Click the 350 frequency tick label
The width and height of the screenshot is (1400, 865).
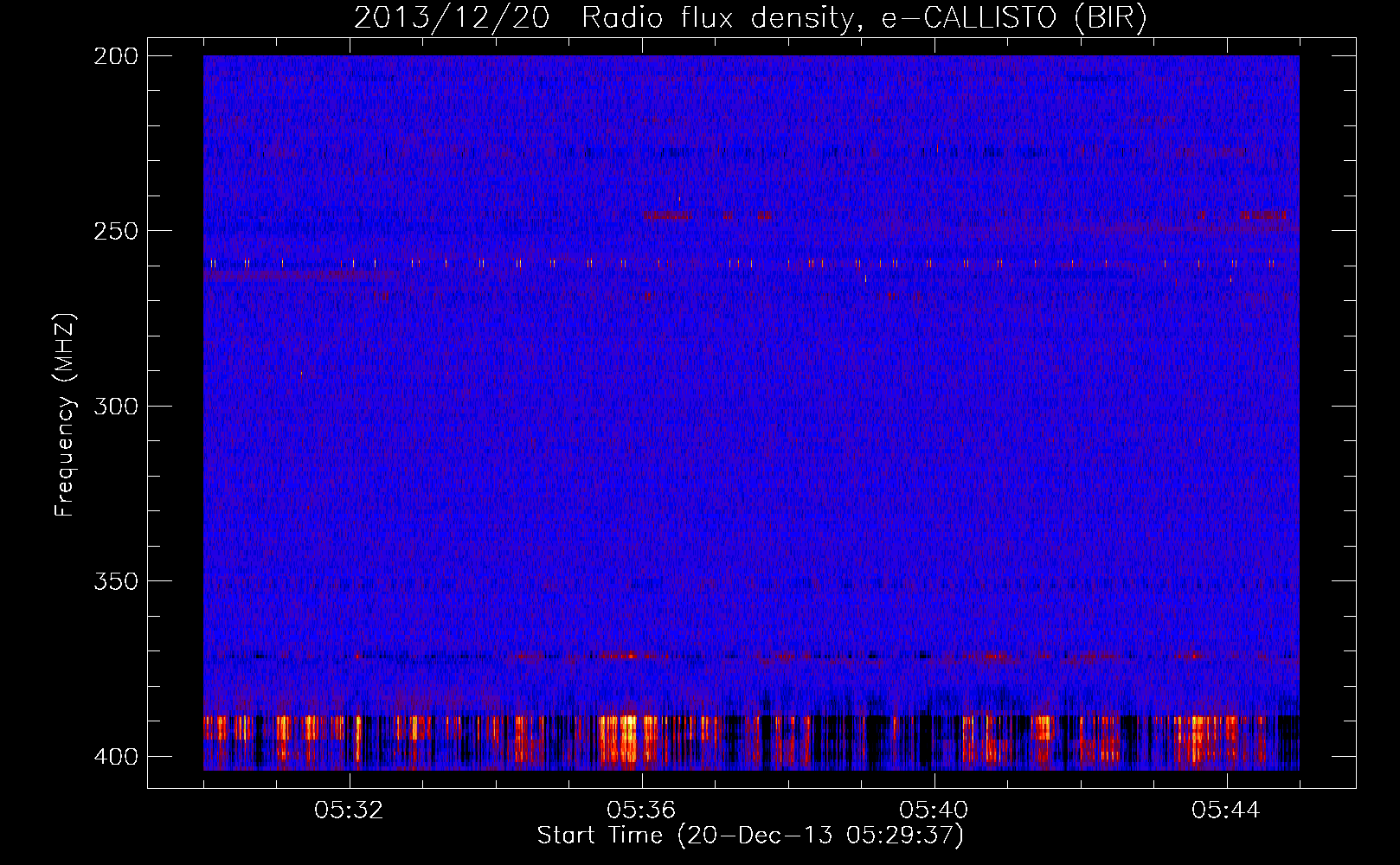pos(115,580)
